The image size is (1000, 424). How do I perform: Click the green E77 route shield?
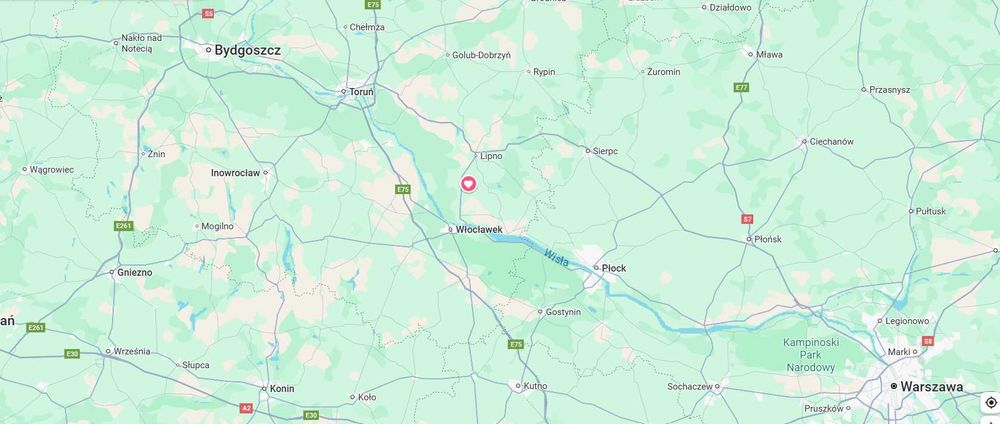(x=740, y=87)
